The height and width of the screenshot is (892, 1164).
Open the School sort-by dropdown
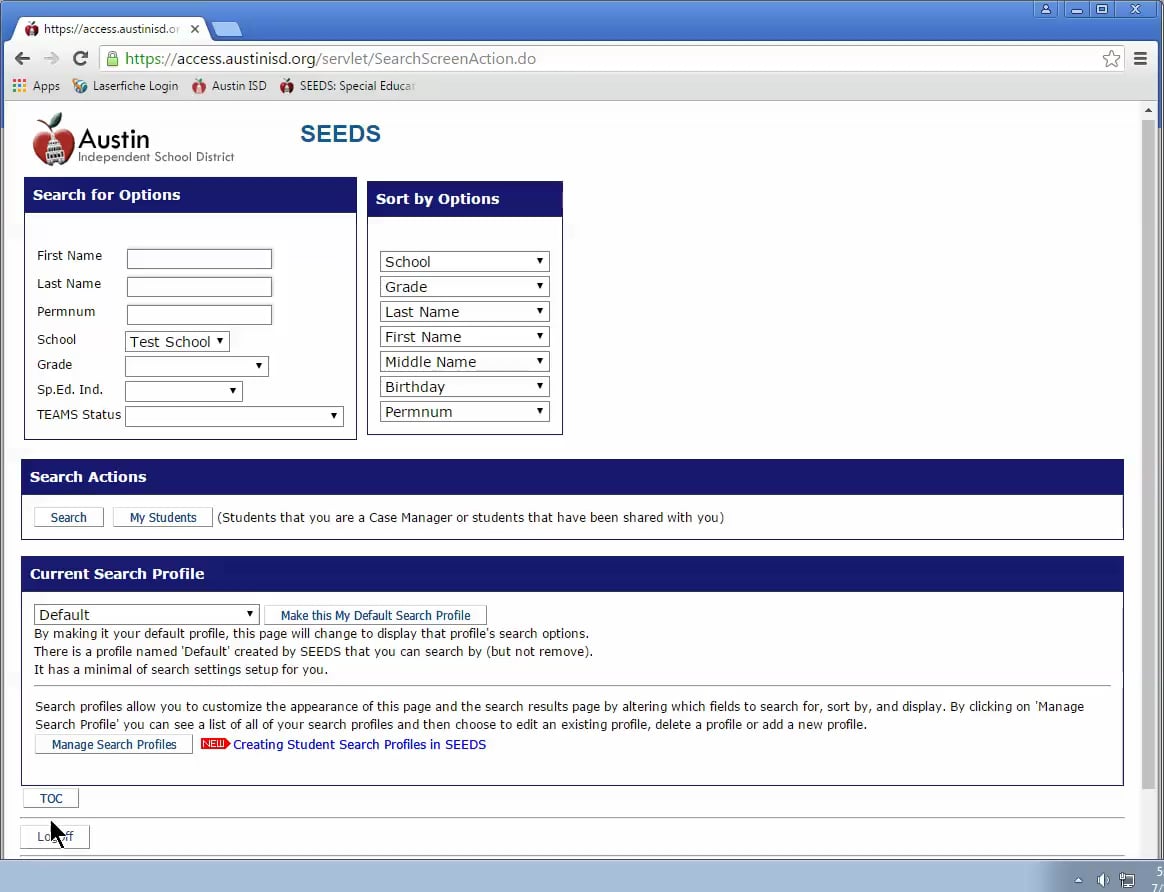pos(465,261)
